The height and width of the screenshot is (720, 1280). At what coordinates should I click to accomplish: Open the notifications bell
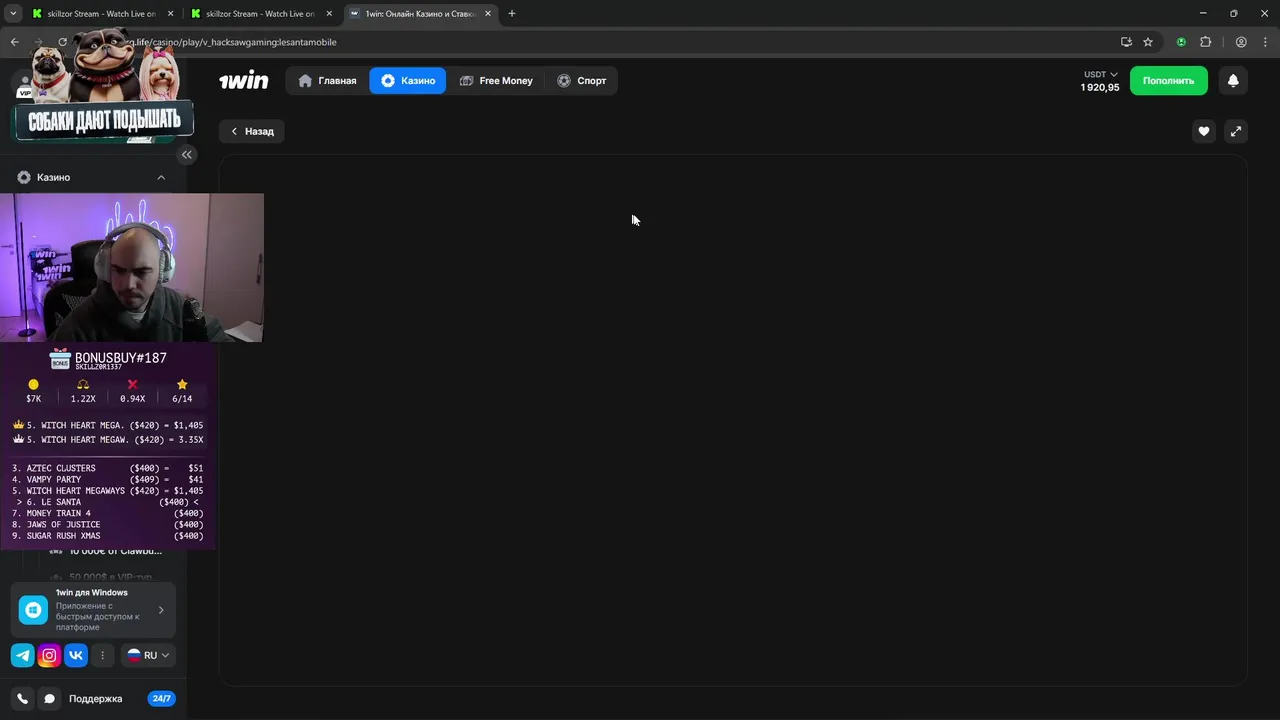click(x=1233, y=81)
